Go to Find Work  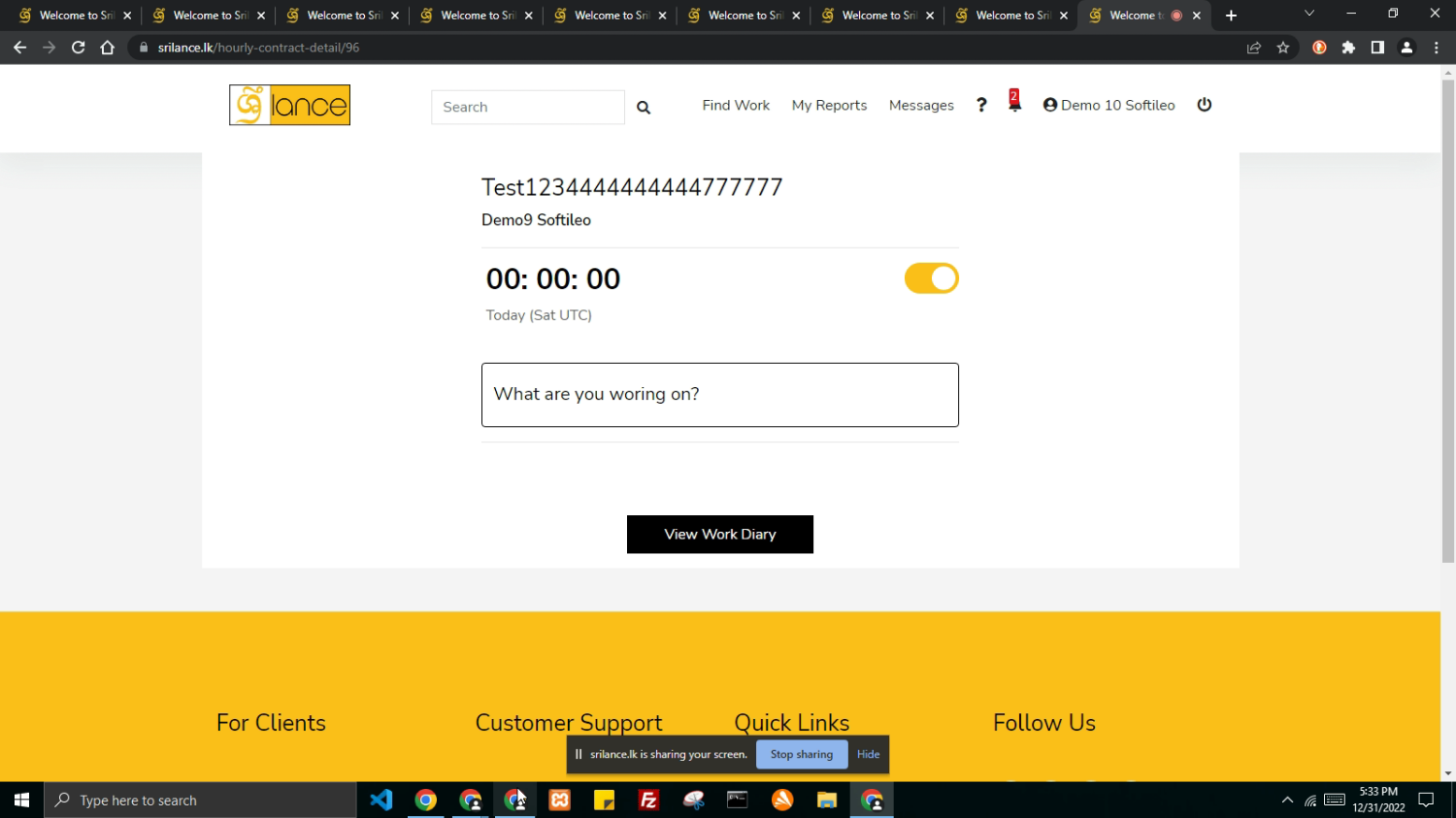pos(736,105)
